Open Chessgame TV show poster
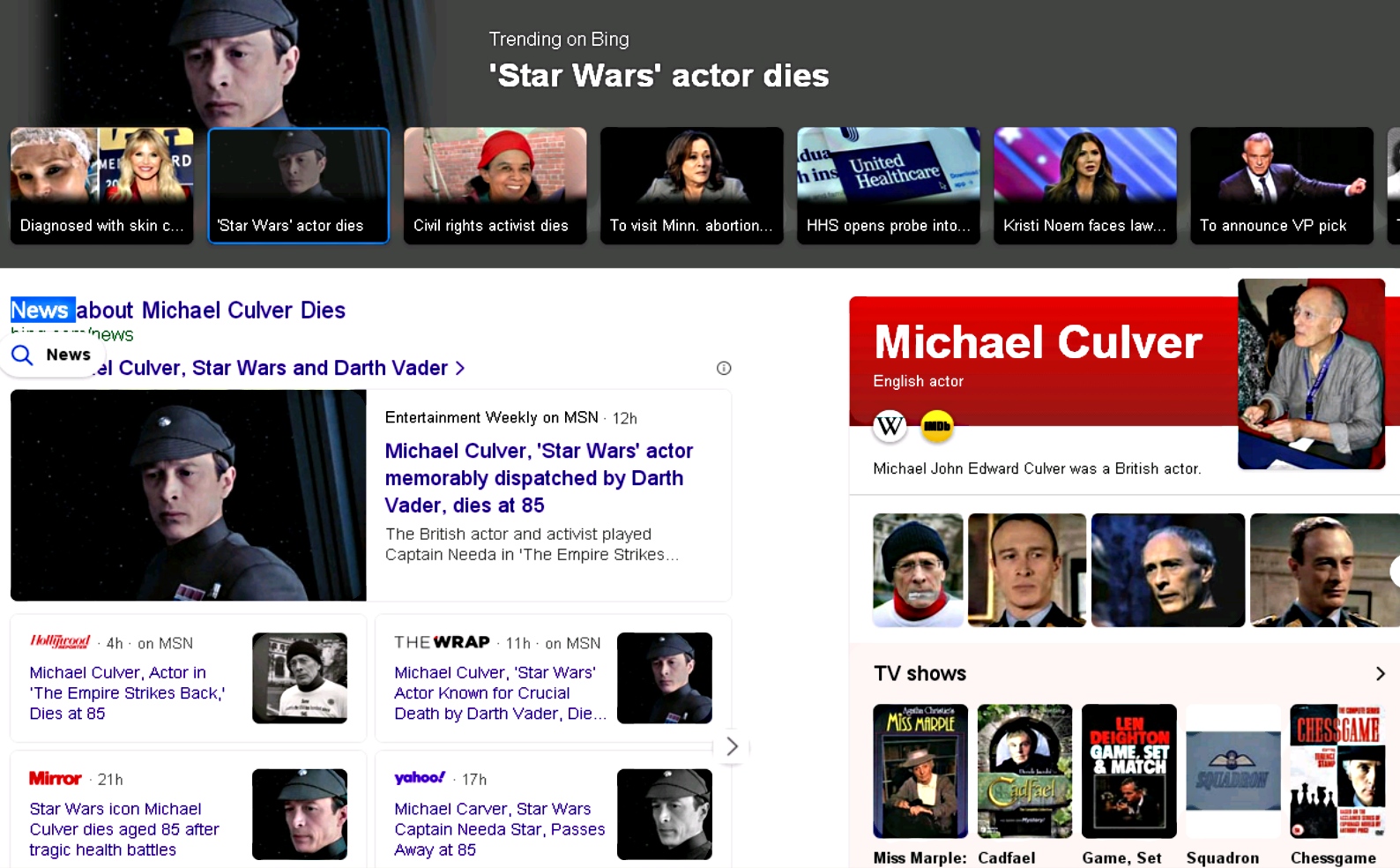1400x868 pixels. point(1337,771)
